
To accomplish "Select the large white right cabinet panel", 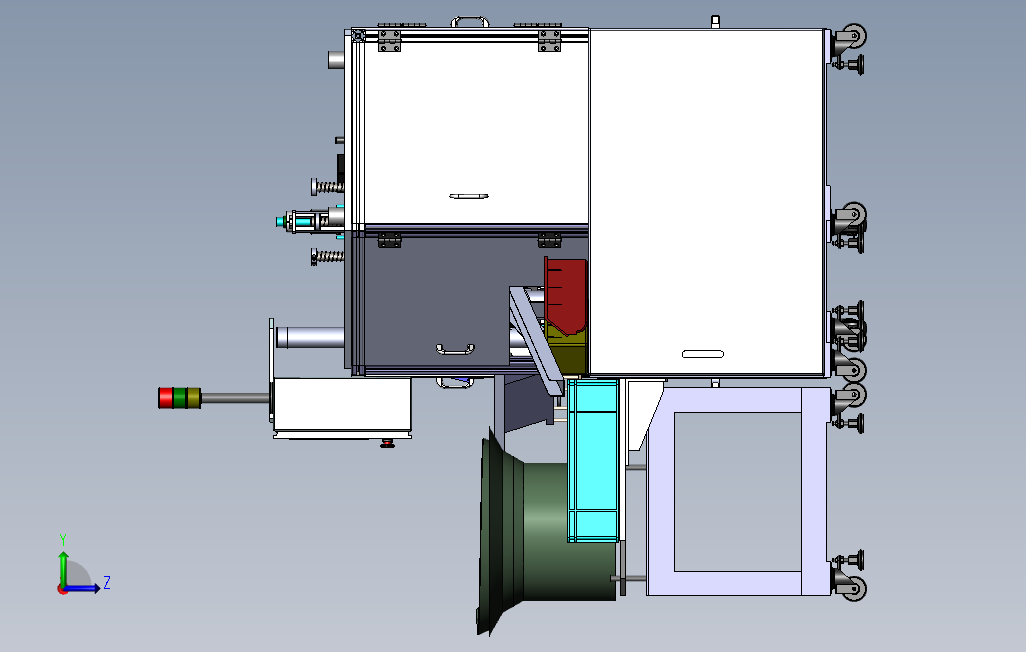I will tap(707, 203).
